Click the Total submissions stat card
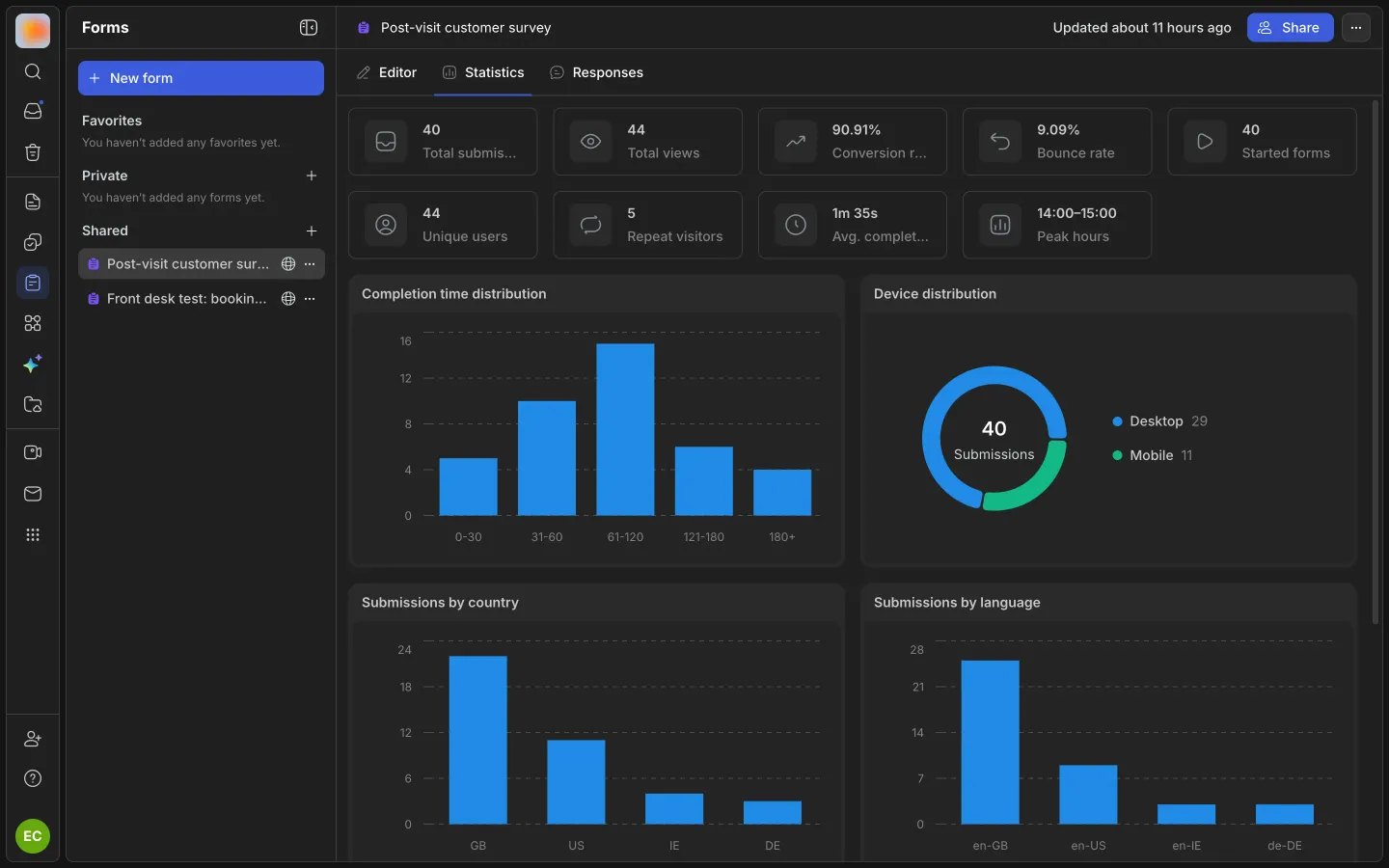The width and height of the screenshot is (1389, 868). [x=443, y=142]
